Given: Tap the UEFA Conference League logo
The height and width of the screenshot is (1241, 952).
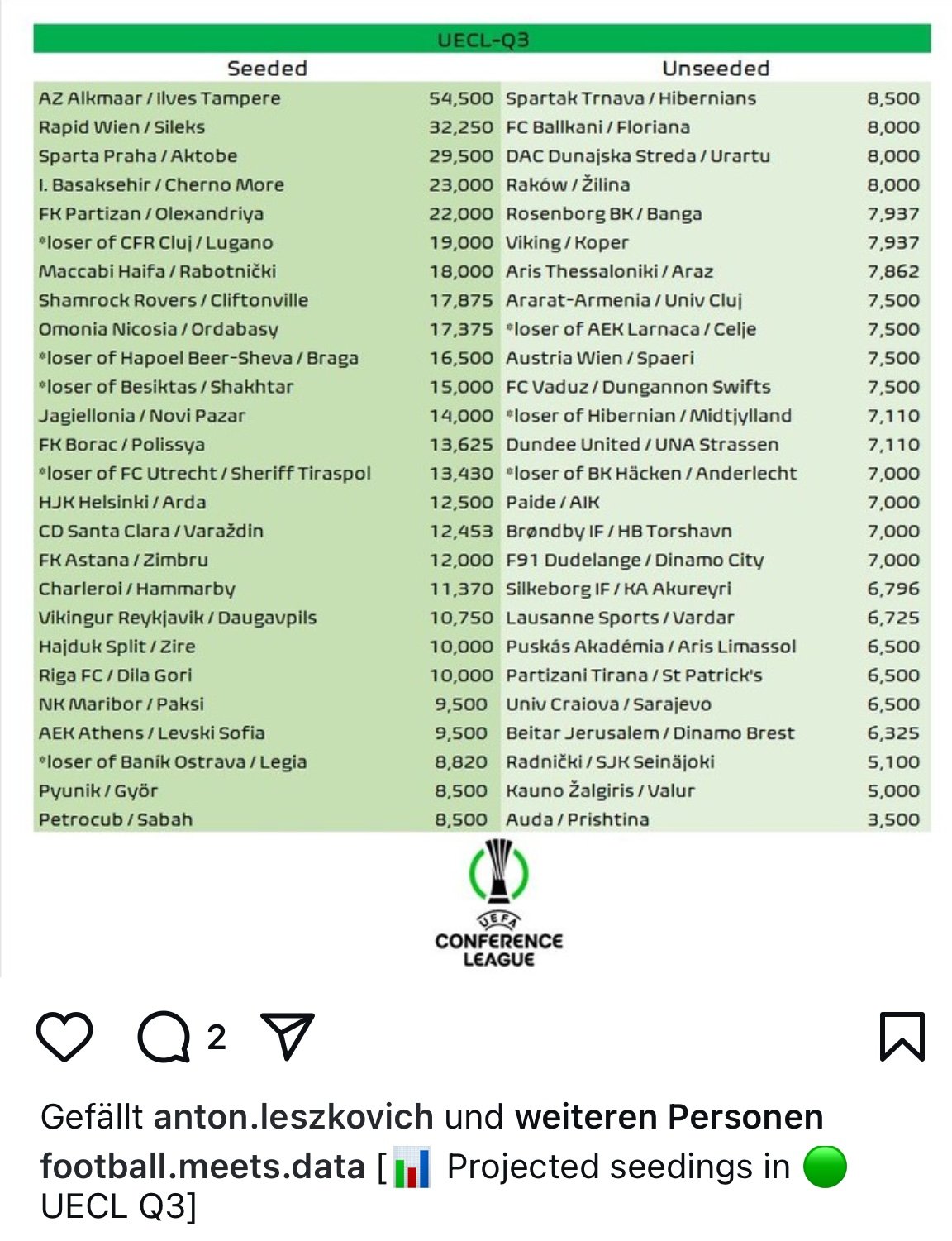Looking at the screenshot, I should [498, 903].
